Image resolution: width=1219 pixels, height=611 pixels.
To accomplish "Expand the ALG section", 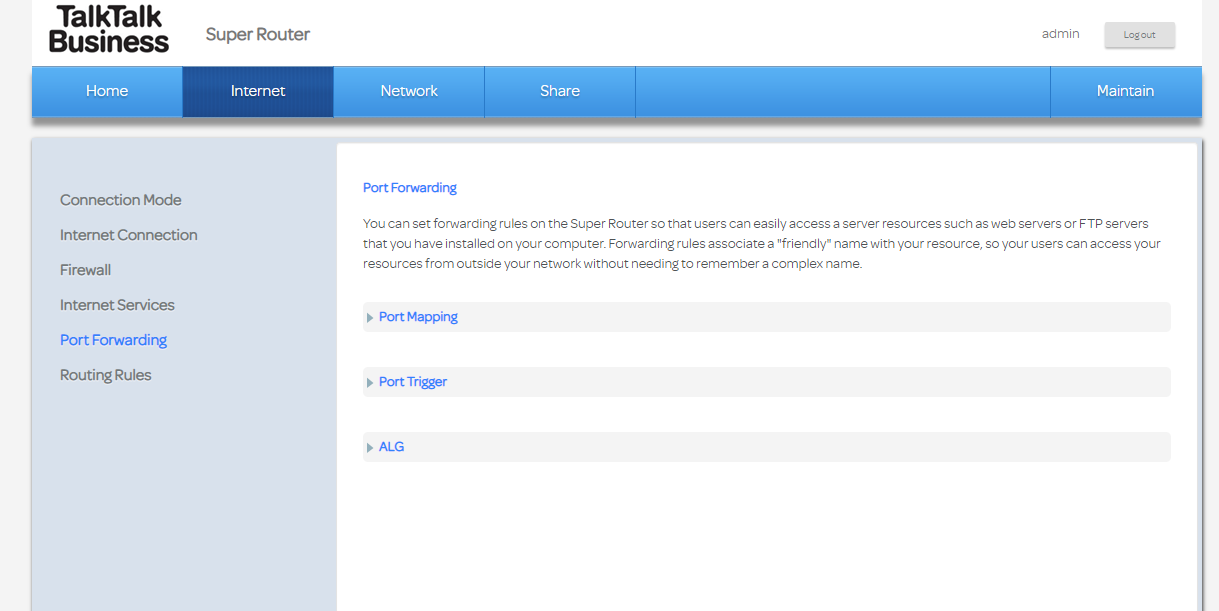I will point(391,446).
